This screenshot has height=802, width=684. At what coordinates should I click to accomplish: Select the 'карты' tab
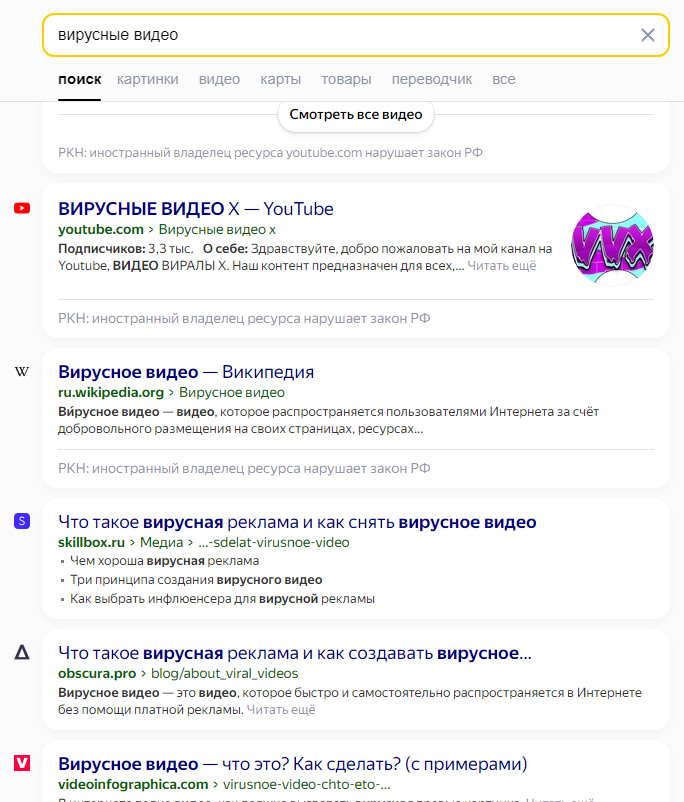pos(280,79)
